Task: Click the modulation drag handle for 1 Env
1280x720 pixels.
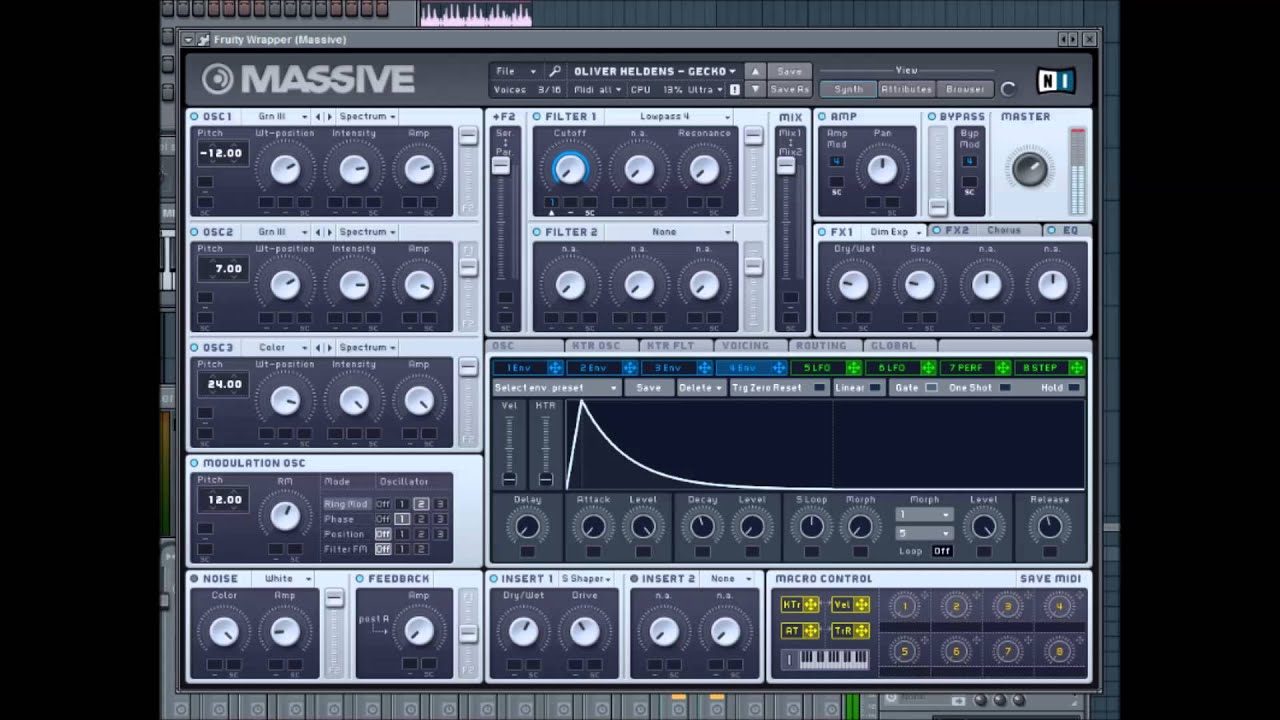Action: point(555,368)
